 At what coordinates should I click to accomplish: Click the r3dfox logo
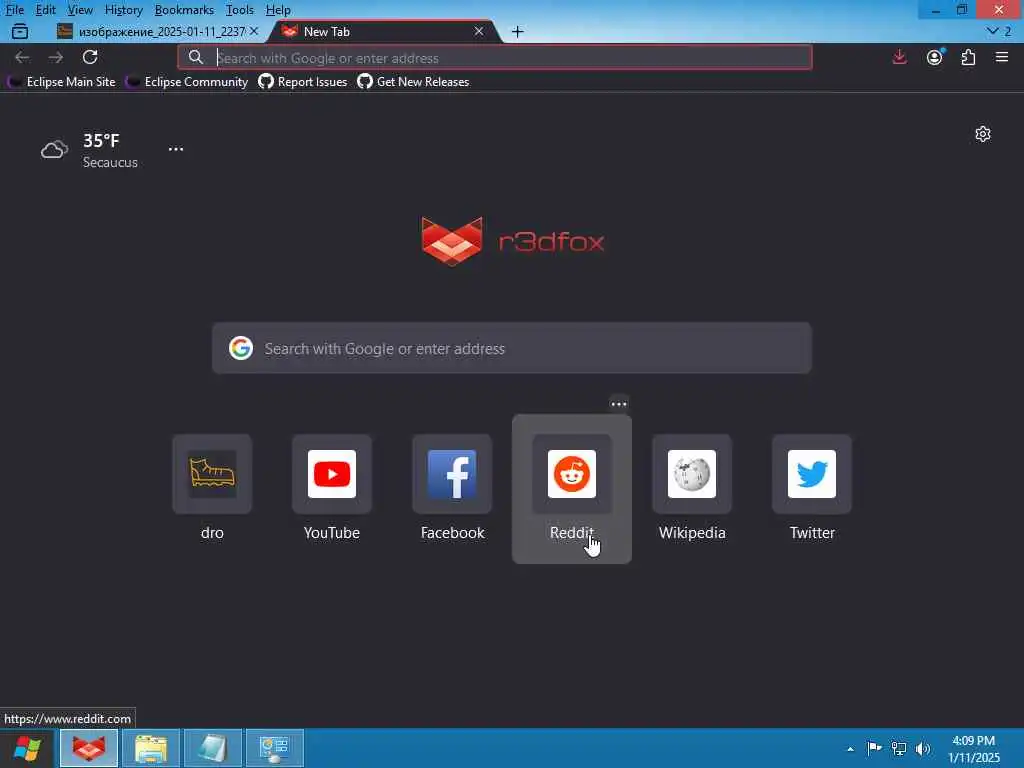513,242
